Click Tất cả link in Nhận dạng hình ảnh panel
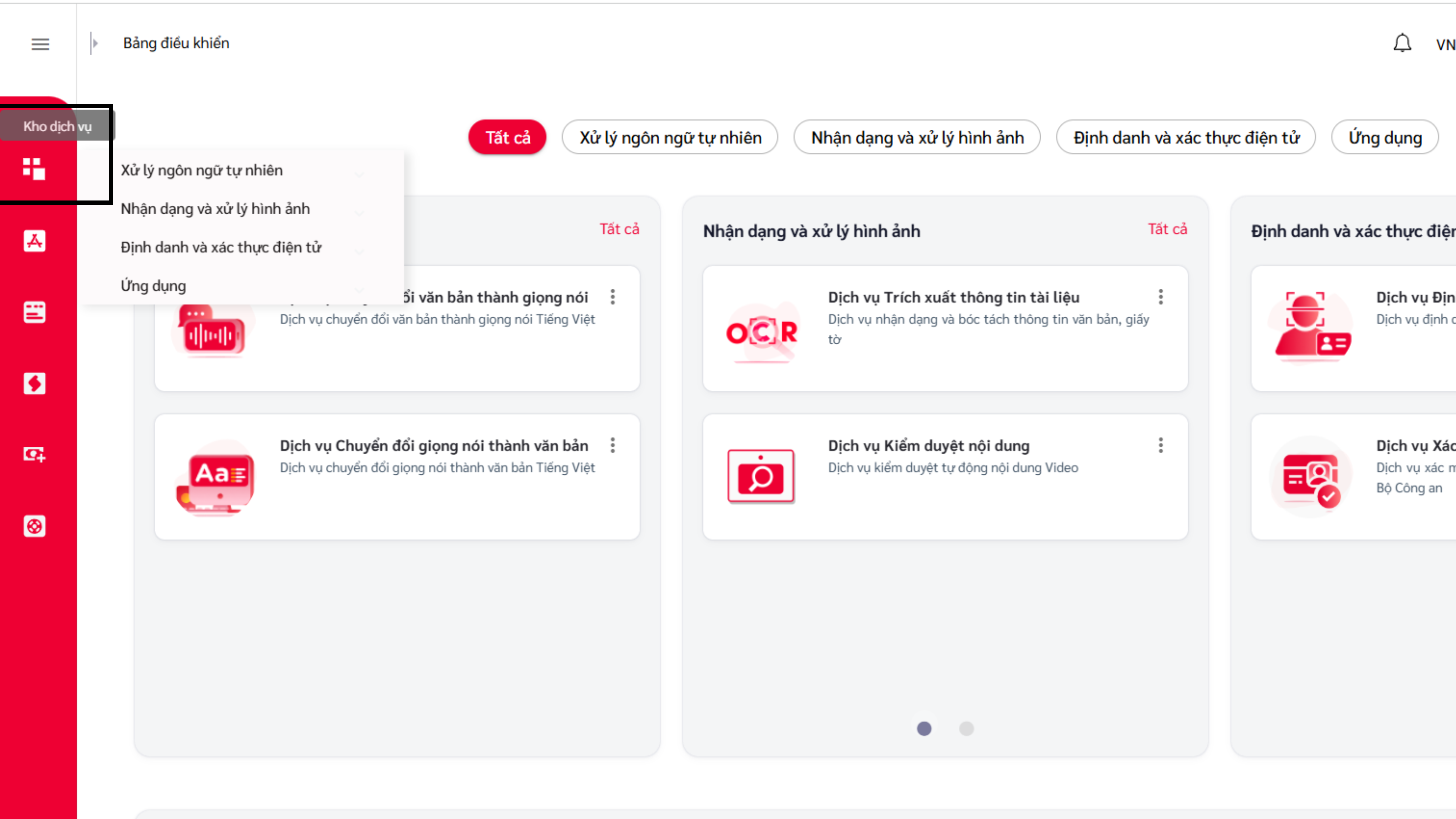 (1168, 229)
